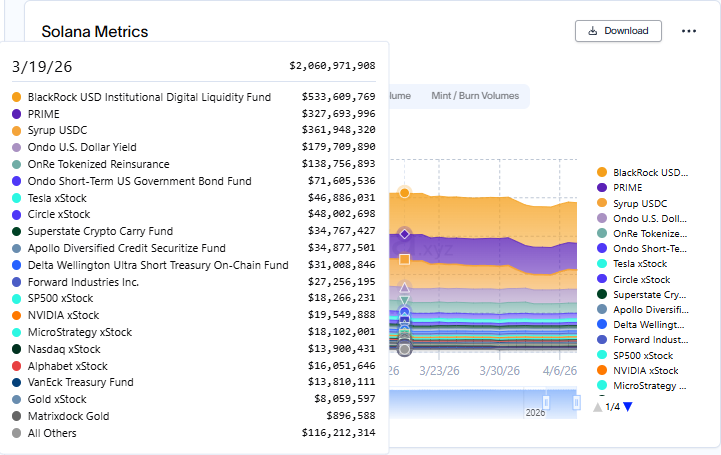
Task: Click the purple diamond PRIME data marker
Action: 404,233
